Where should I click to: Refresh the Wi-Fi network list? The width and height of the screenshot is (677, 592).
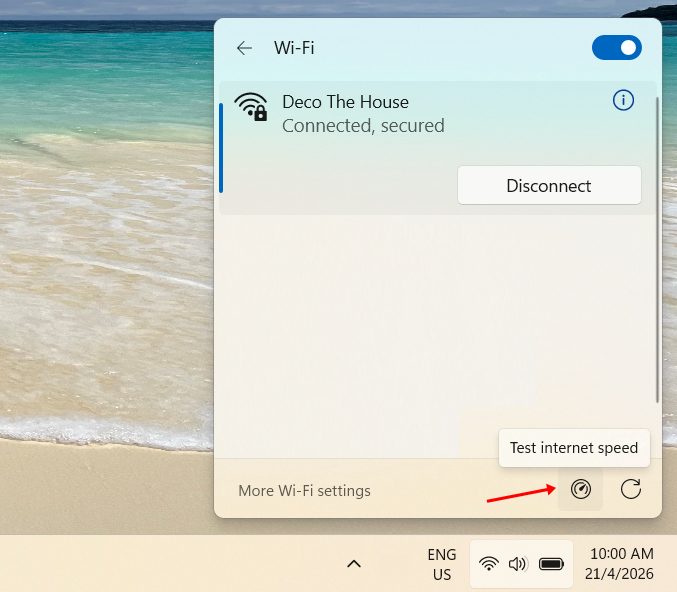click(630, 489)
